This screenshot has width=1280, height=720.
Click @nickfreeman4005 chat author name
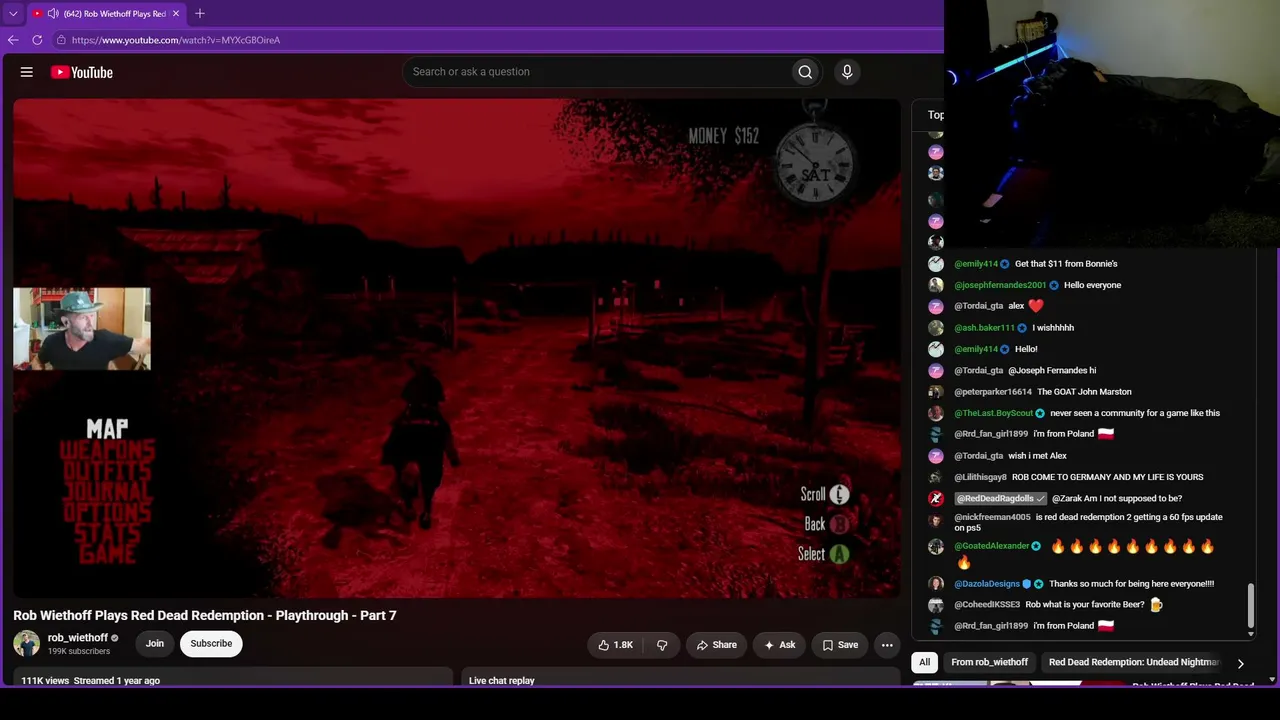point(992,517)
